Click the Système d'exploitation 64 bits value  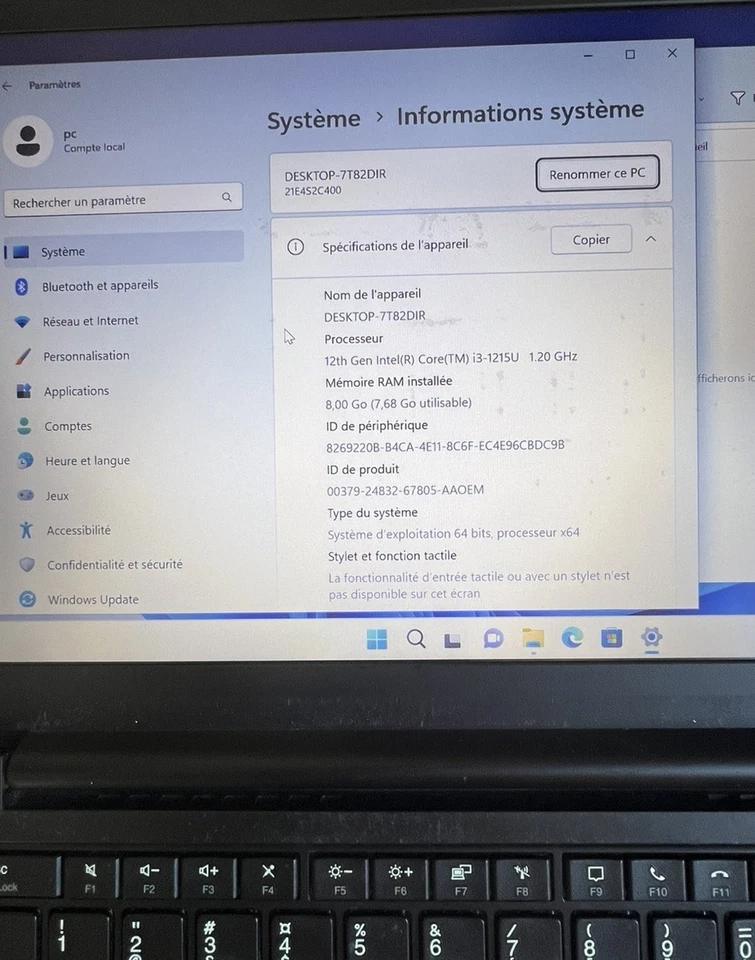coord(453,533)
